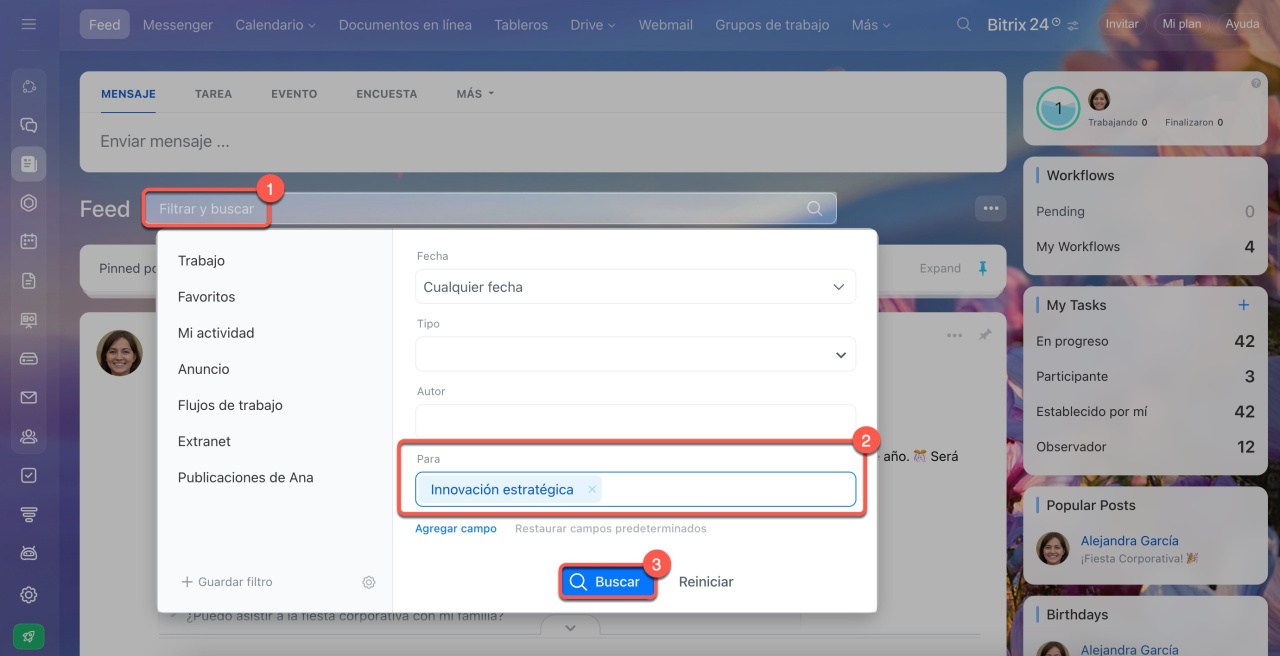Click the Filtrar y buscar field
1280x656 pixels.
point(490,209)
